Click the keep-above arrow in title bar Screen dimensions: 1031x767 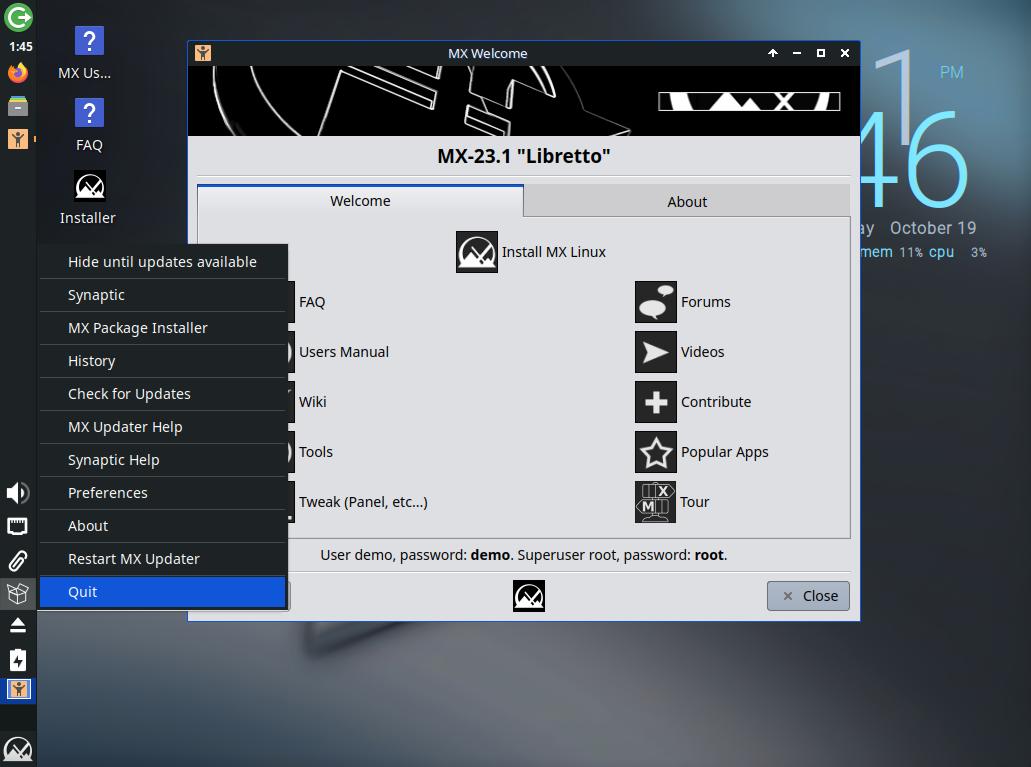(x=773, y=53)
